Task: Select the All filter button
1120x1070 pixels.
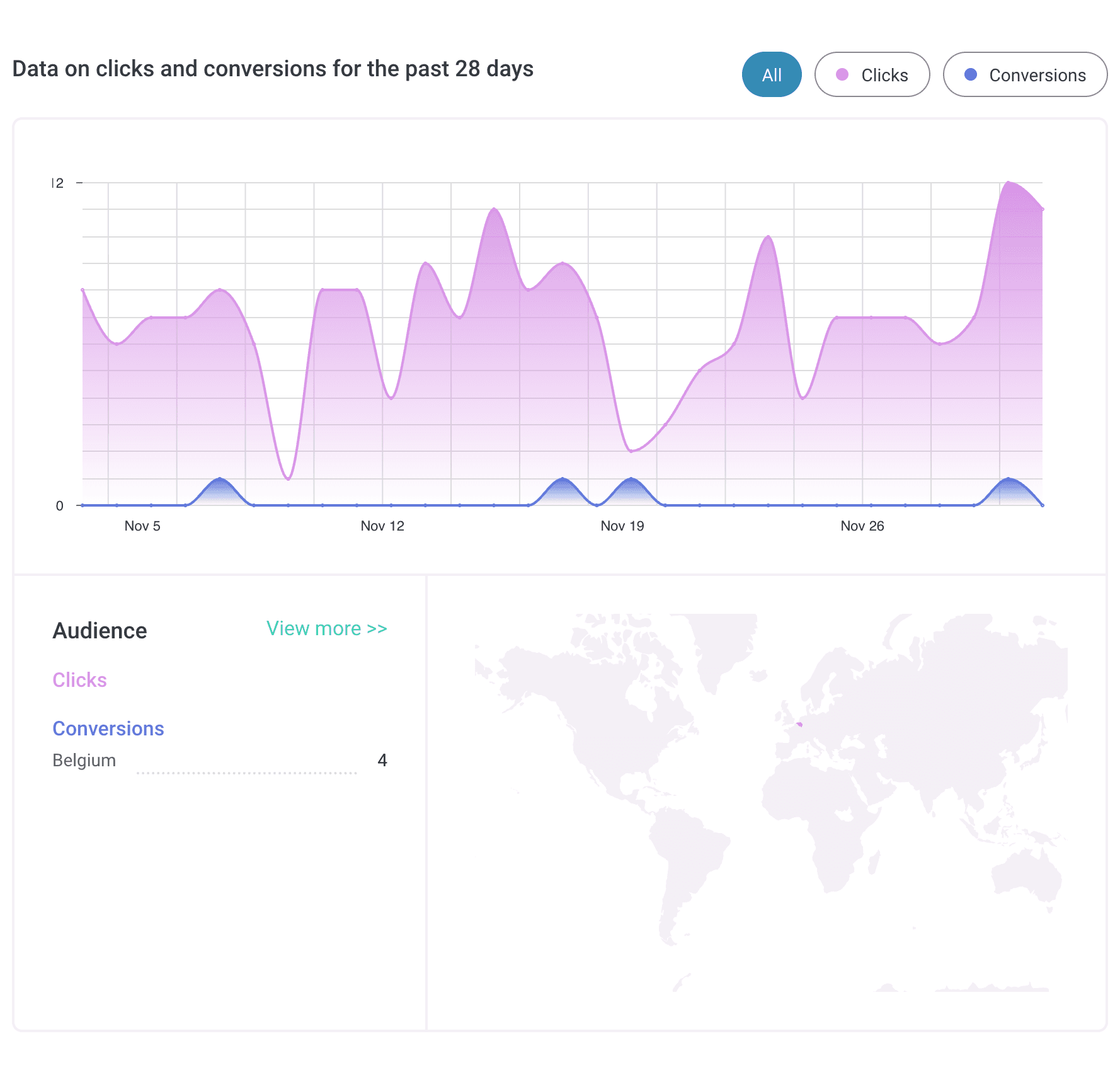Action: click(x=772, y=74)
